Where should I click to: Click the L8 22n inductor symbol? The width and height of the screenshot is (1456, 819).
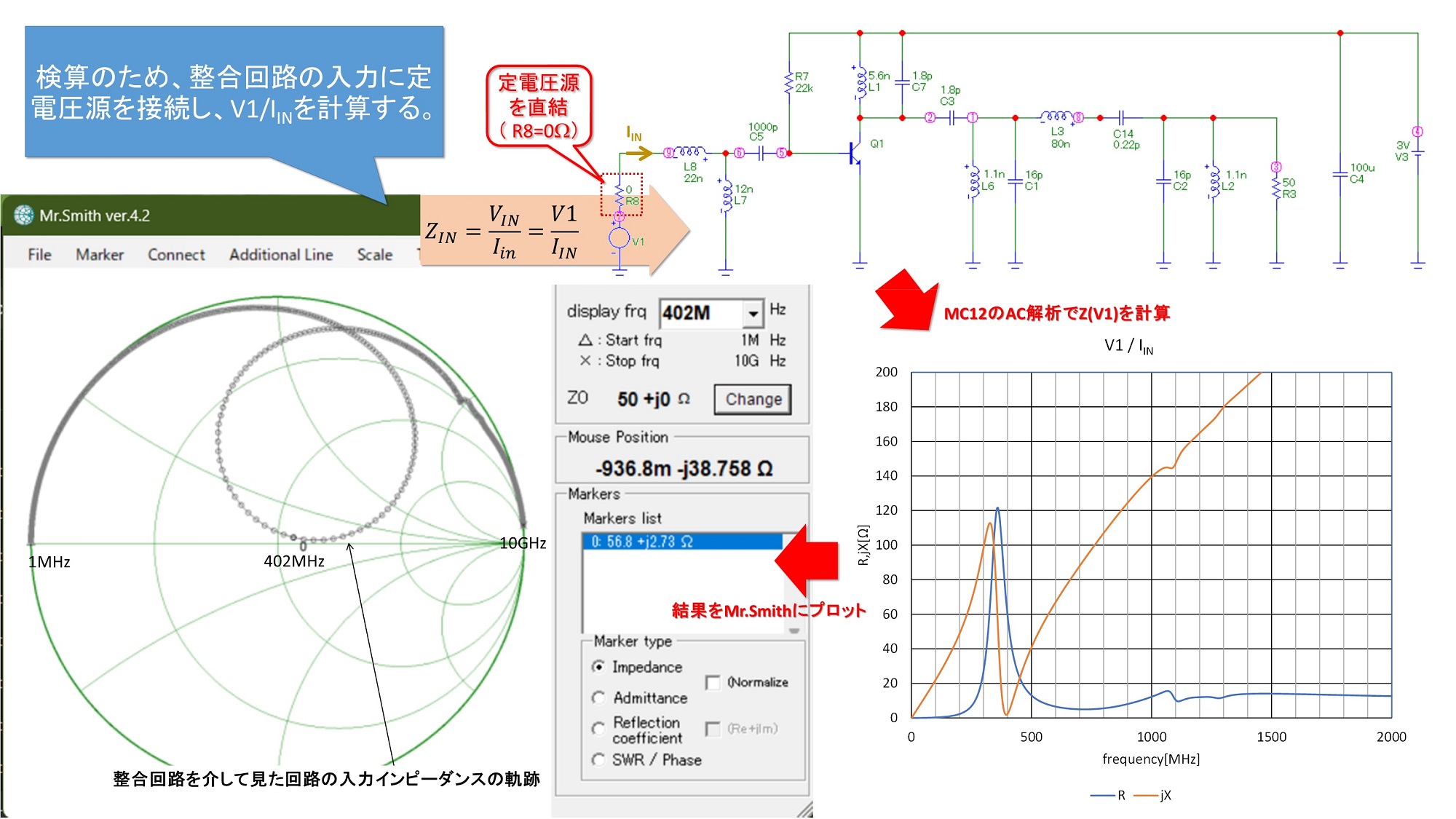point(689,152)
